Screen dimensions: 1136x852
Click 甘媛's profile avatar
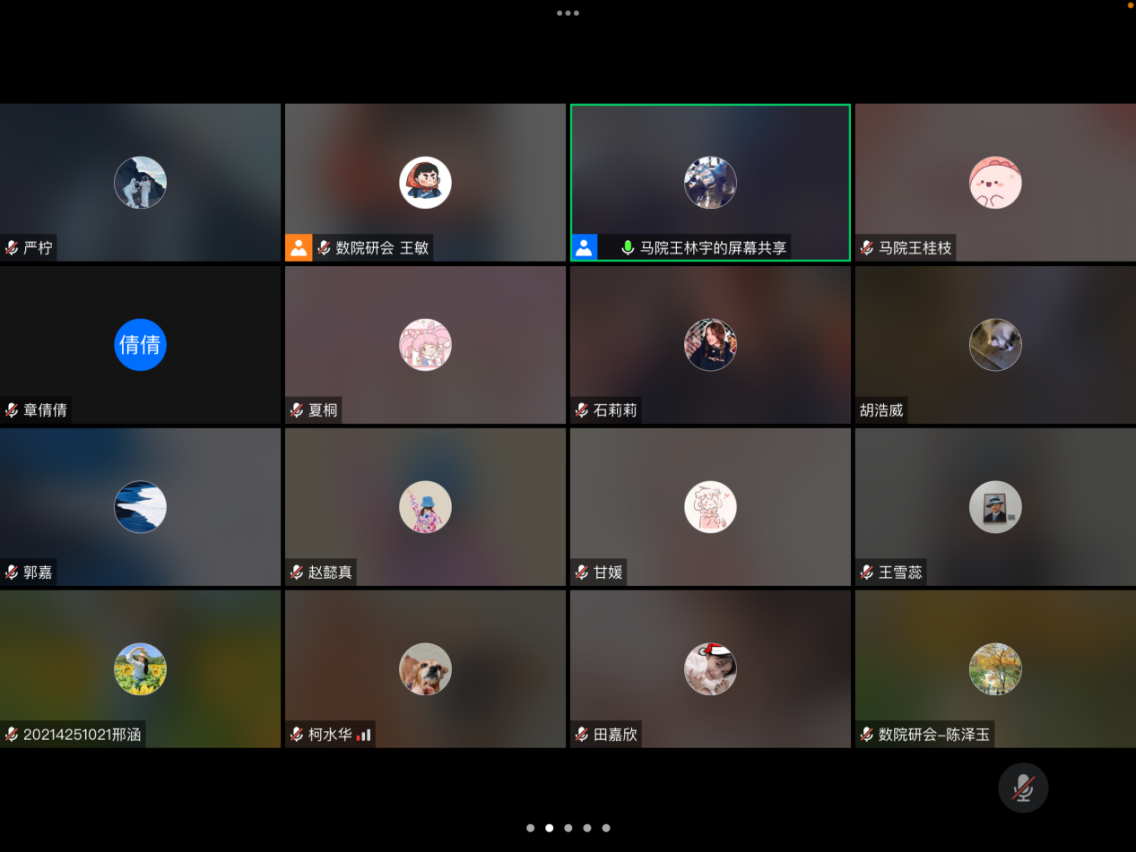[x=710, y=507]
